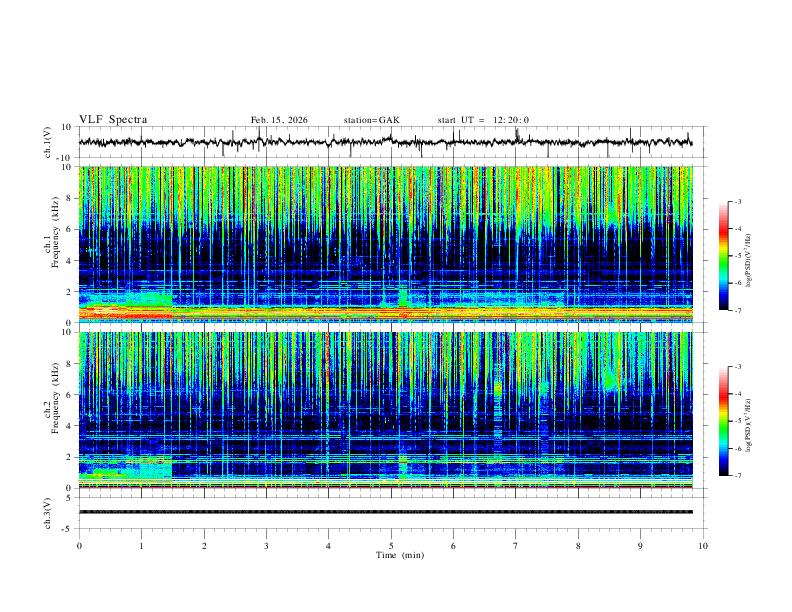Click the "ch.3(V)" axis label
The image size is (792, 612).
[48, 513]
